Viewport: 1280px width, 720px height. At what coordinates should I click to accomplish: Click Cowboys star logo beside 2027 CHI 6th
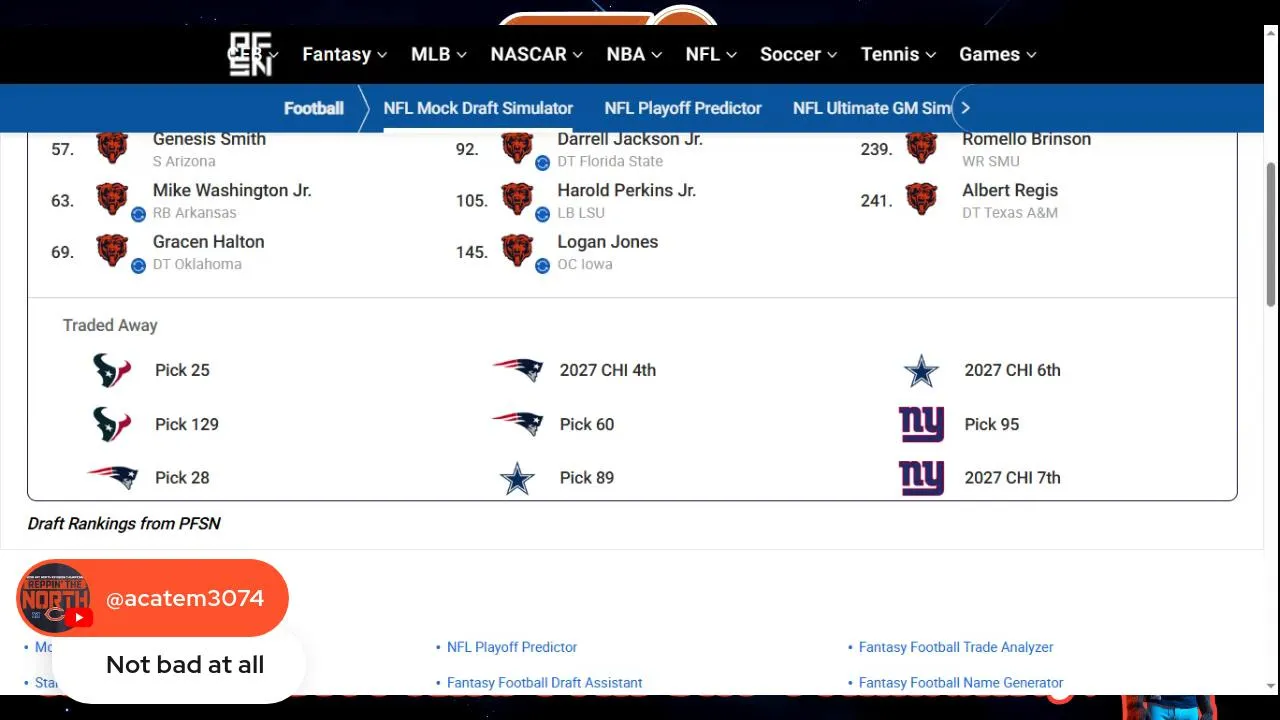921,371
